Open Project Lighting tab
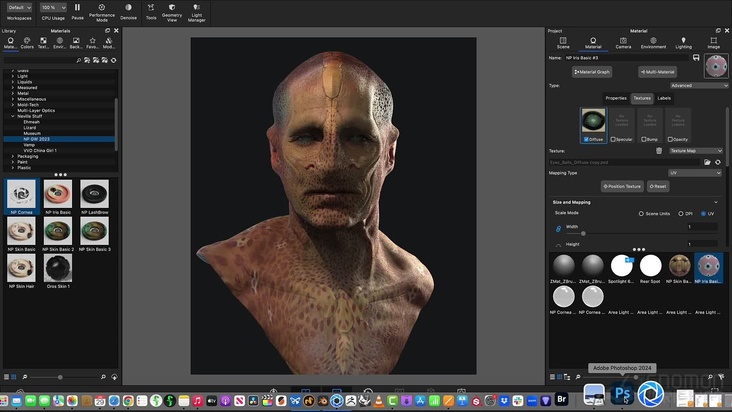Screen dimensions: 732x412 (683, 43)
